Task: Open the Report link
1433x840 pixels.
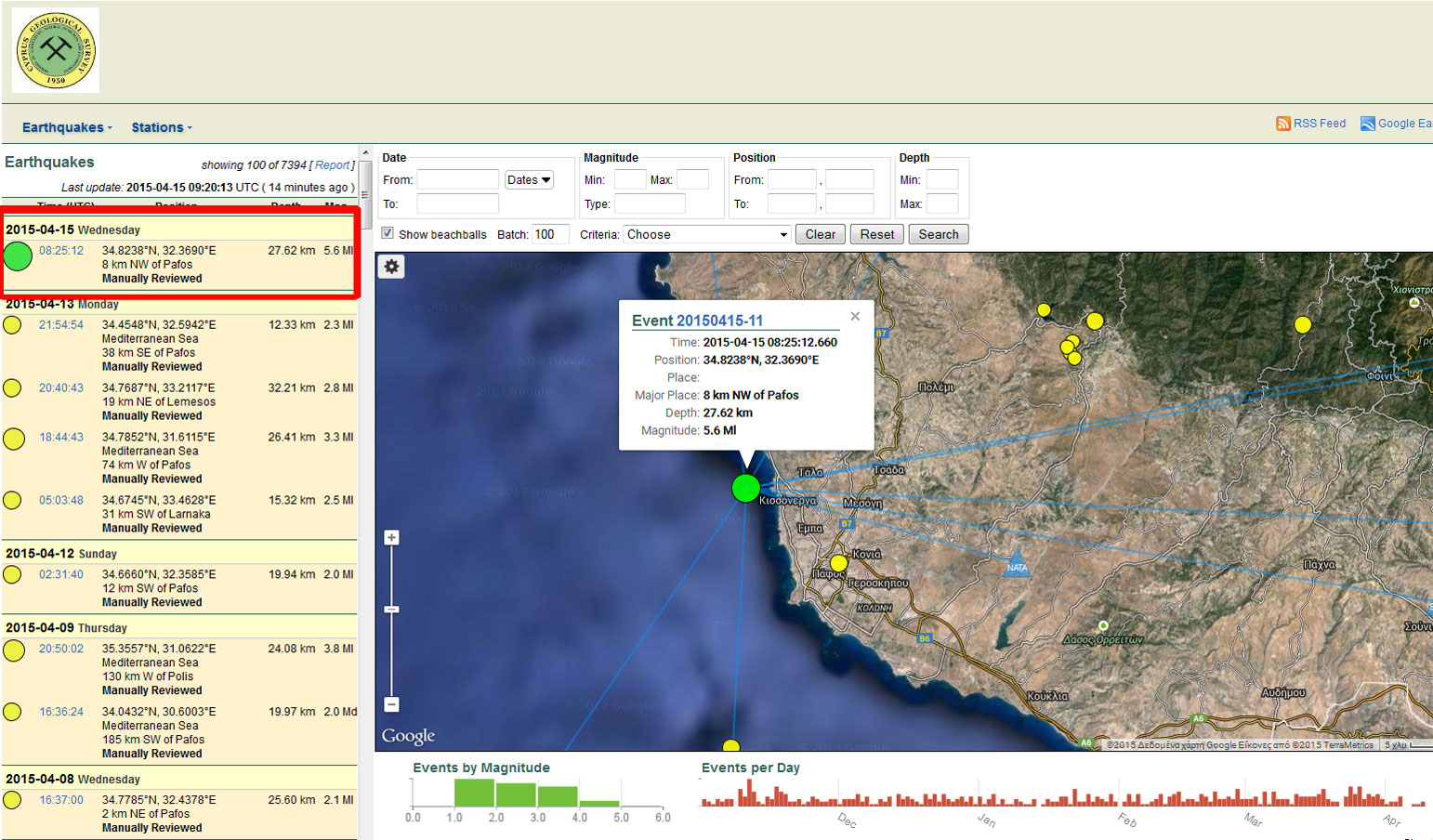Action: (333, 165)
